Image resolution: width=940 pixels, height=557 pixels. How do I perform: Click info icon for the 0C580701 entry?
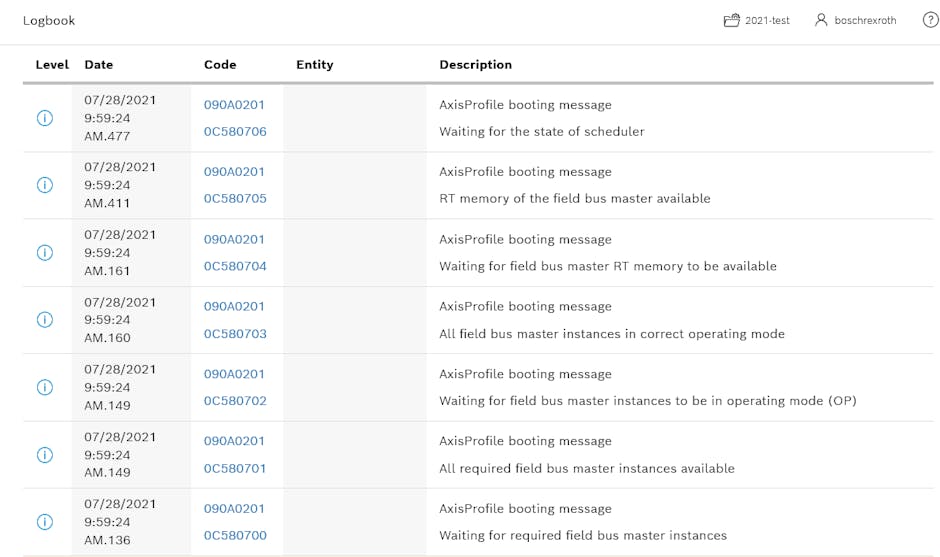(44, 455)
